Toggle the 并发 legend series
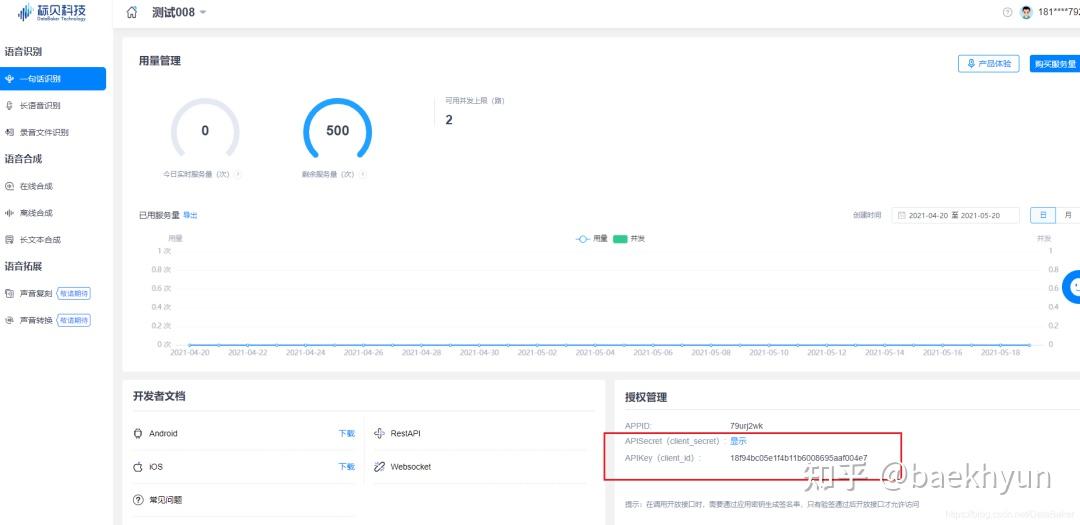The width and height of the screenshot is (1080, 525). pos(628,238)
